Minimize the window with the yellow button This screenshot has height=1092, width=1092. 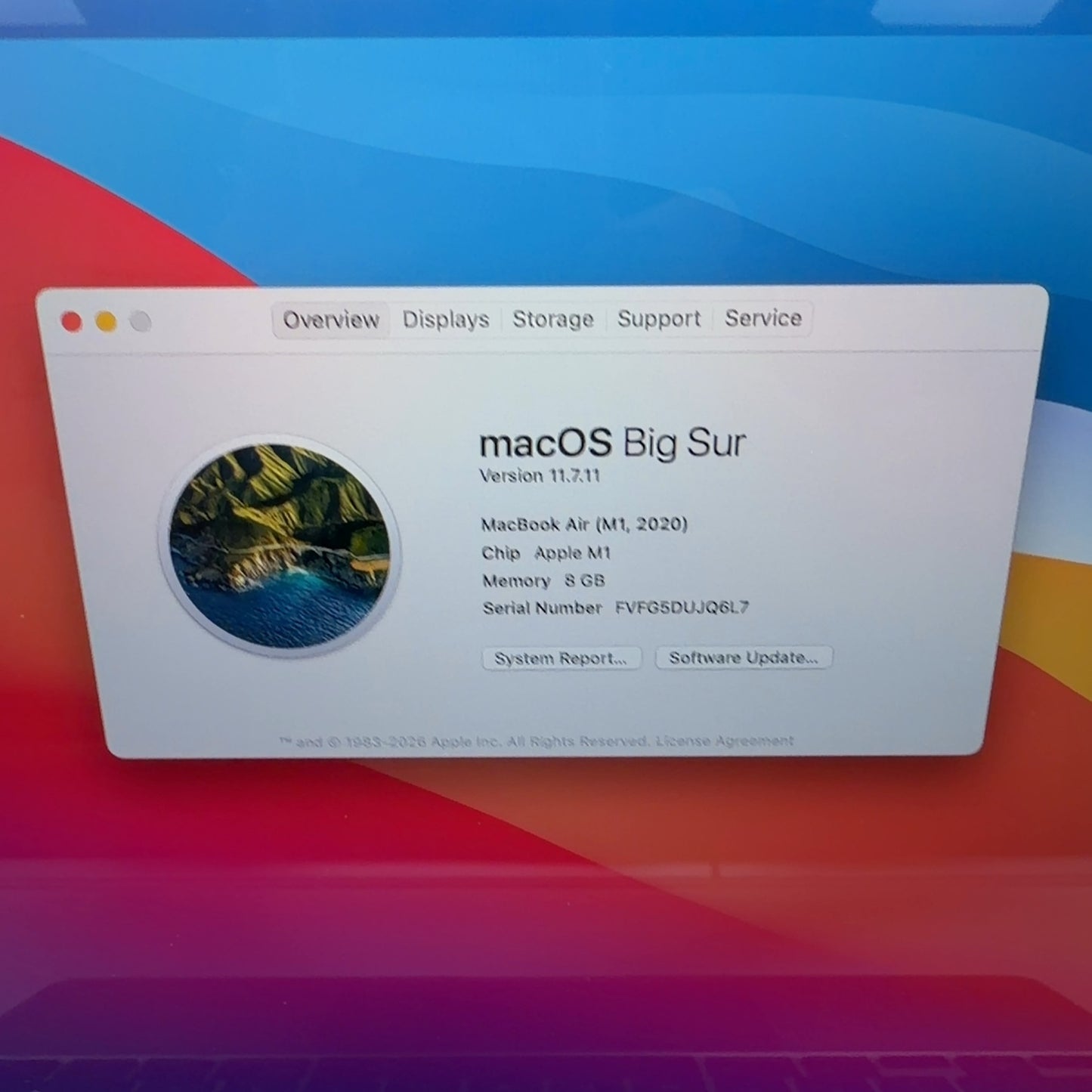tap(106, 323)
